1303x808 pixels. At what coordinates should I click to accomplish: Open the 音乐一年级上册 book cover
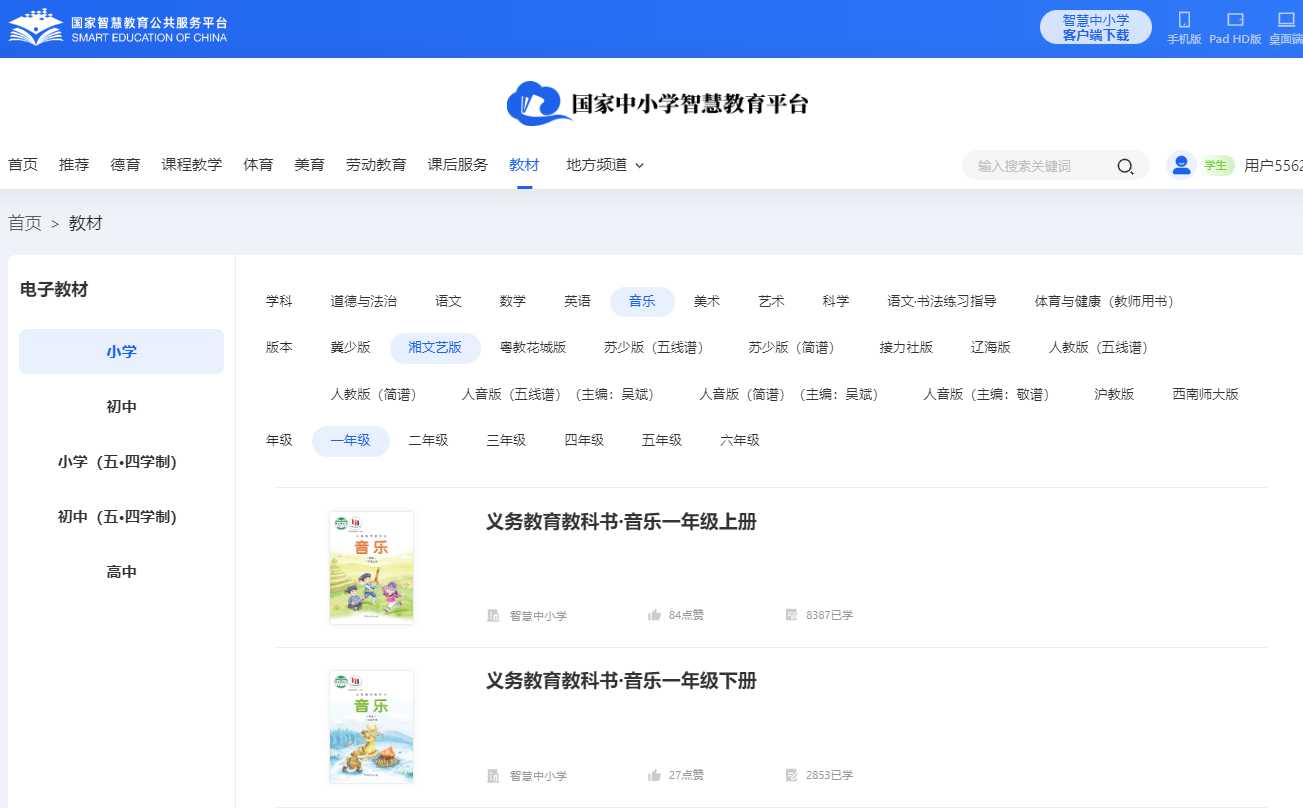coord(371,568)
